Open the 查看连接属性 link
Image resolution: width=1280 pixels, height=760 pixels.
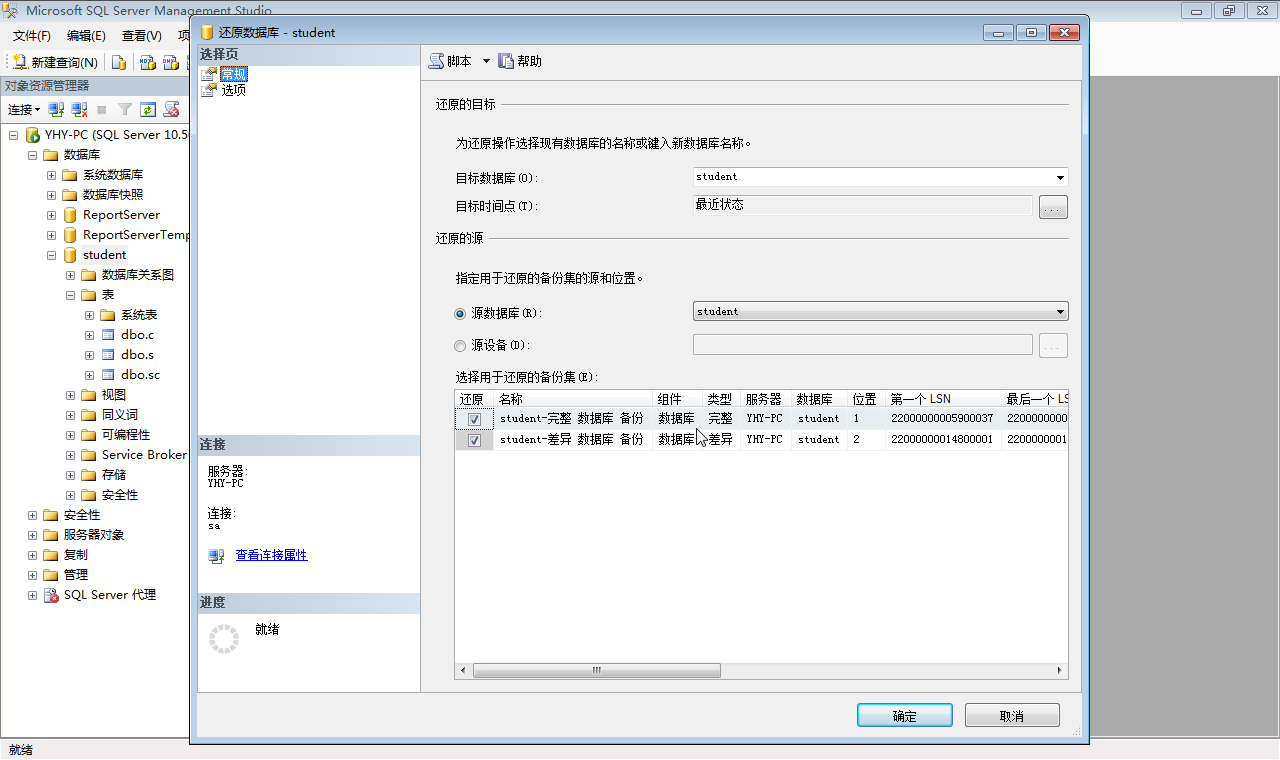tap(271, 555)
